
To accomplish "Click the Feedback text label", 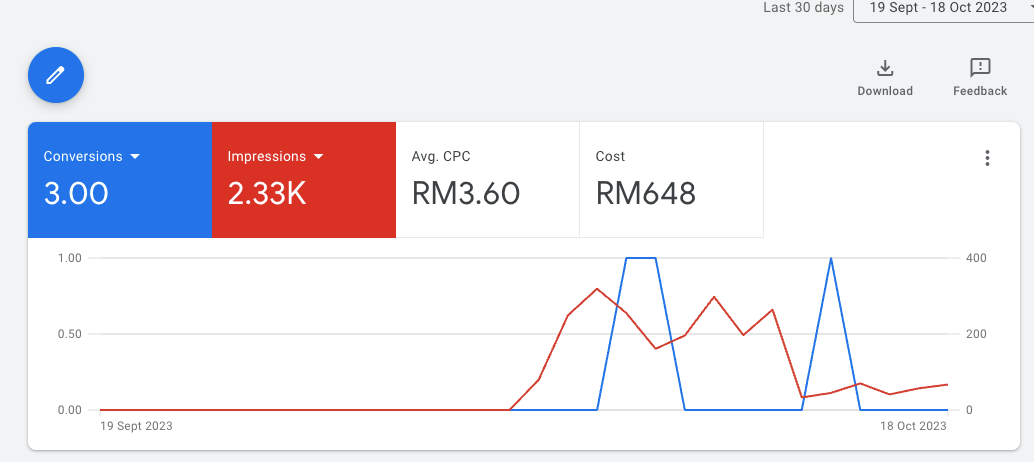I will pos(980,92).
